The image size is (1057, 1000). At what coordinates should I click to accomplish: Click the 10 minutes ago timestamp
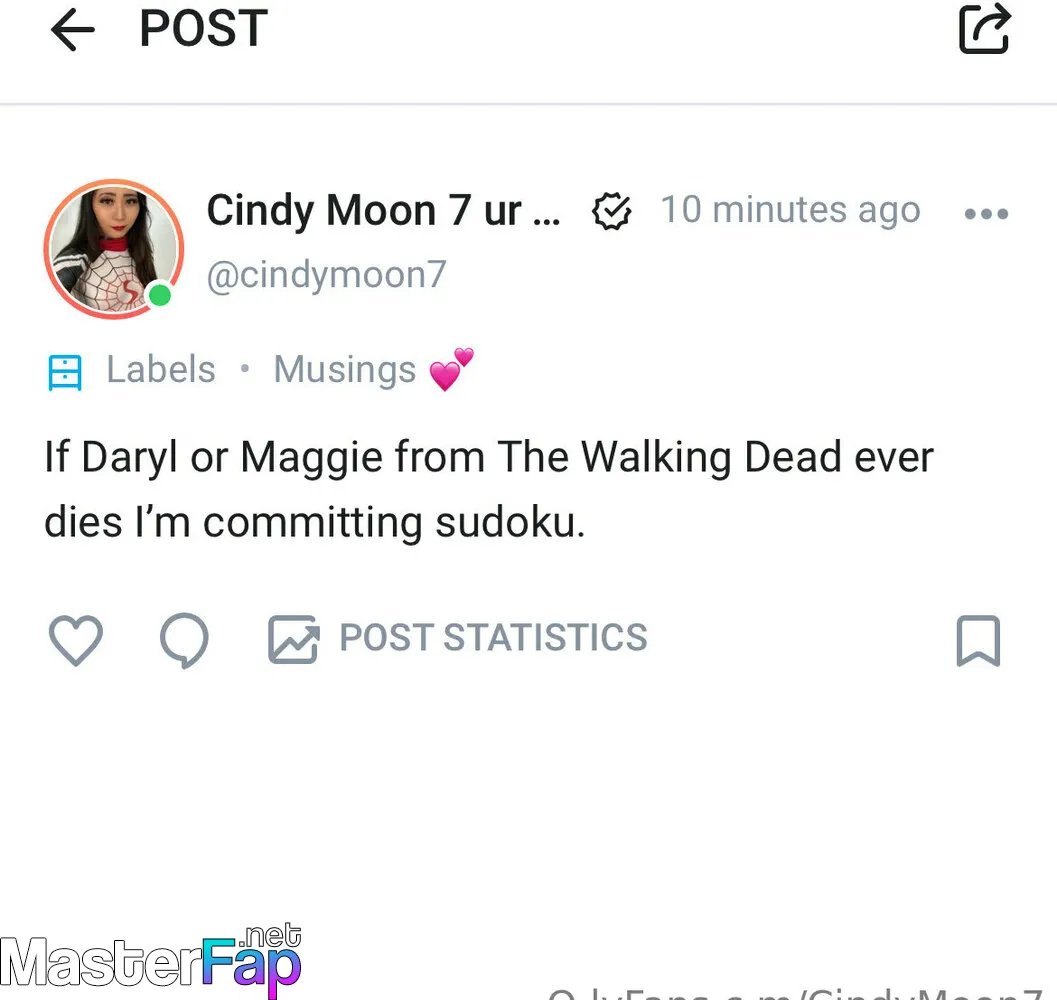(790, 210)
